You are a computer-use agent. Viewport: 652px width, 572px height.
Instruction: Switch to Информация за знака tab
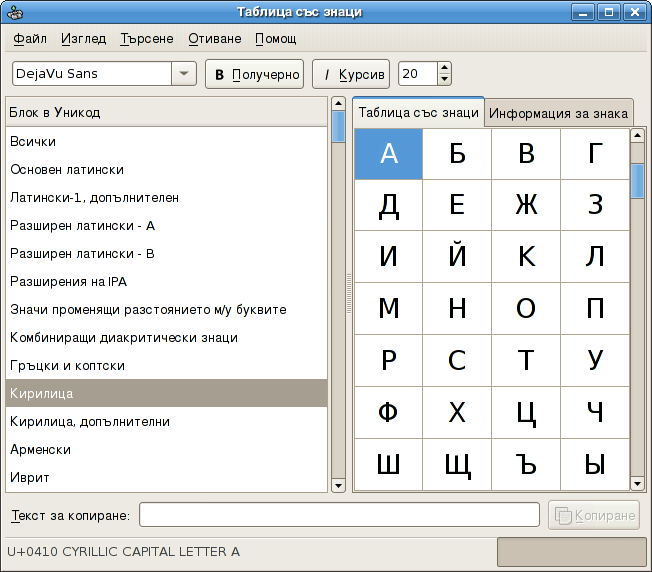558,113
